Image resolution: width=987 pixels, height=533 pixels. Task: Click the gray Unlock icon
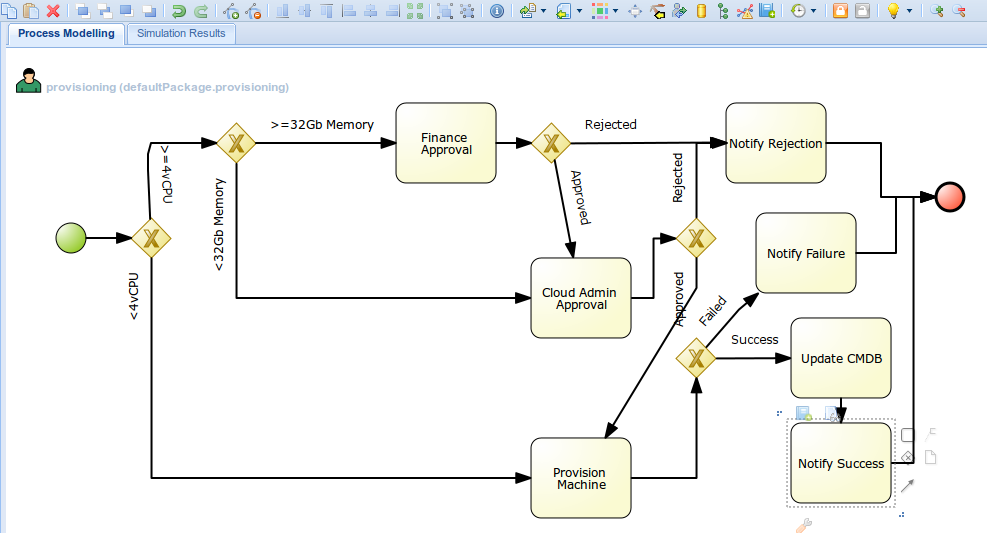coord(862,10)
